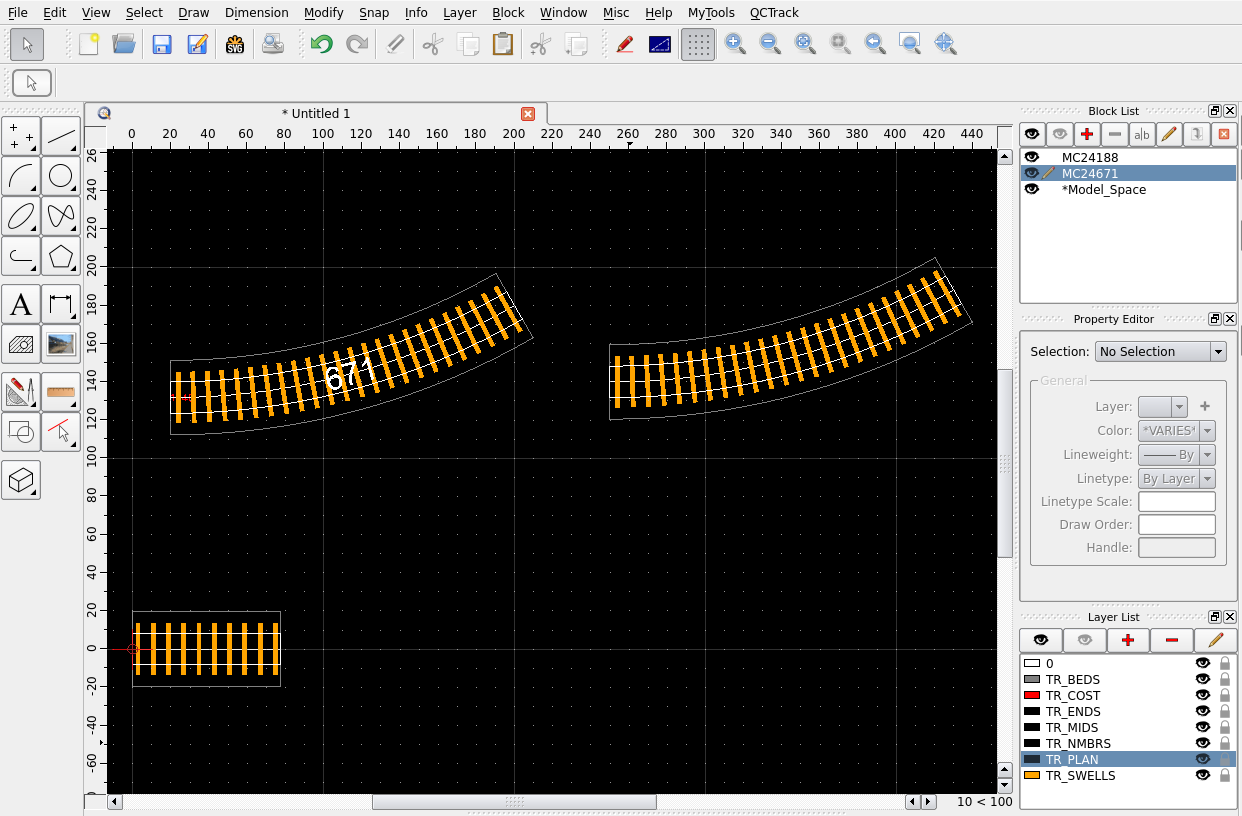1242x816 pixels.
Task: Select the Export as SVG toolbar icon
Action: click(236, 44)
